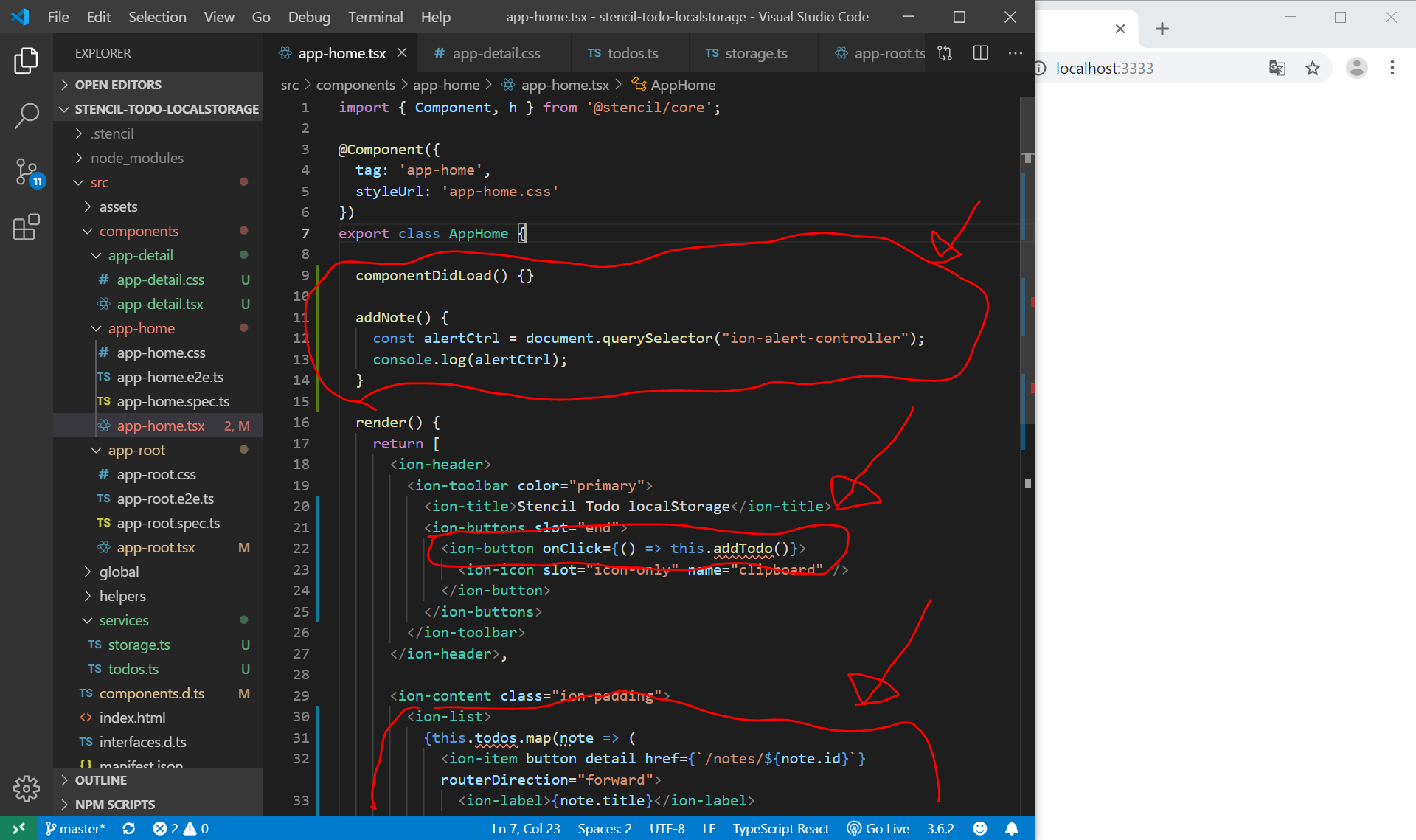Open app-home.css file in explorer
The image size is (1416, 840).
(x=158, y=353)
